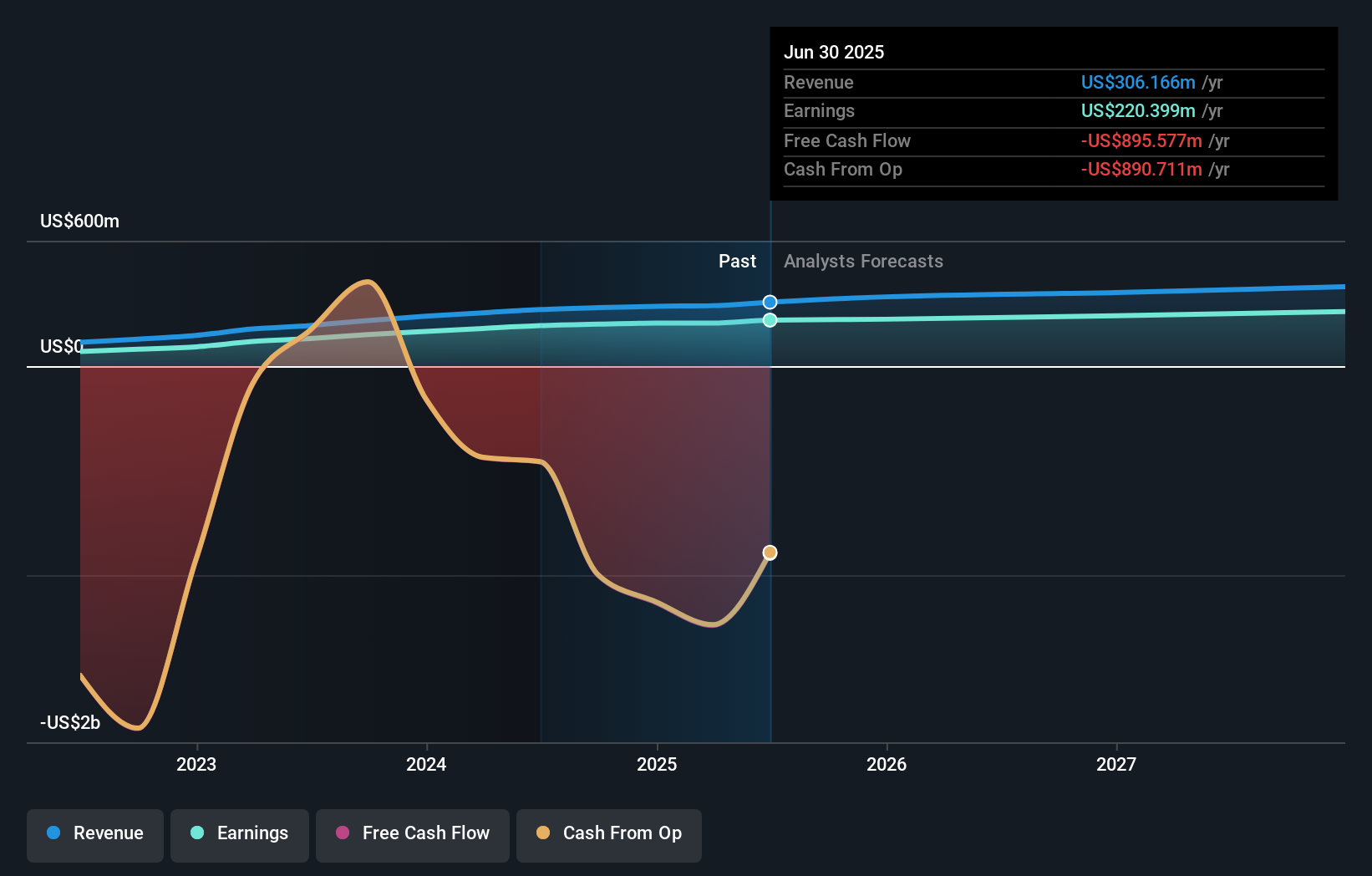Viewport: 1372px width, 876px height.
Task: Click the 2023 x-axis label
Action: coord(196,764)
